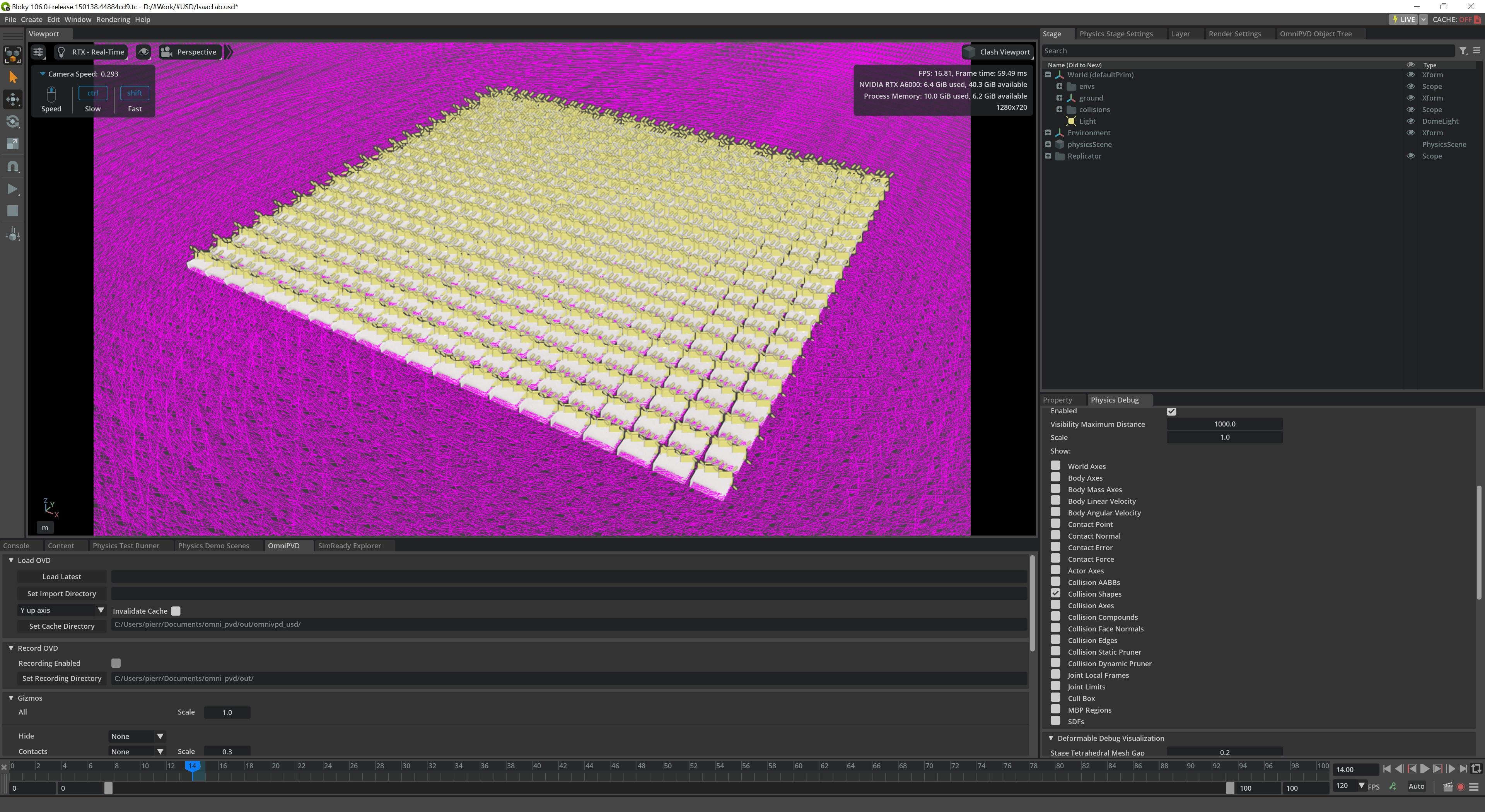Uncheck the Collision Shapes checkbox

click(x=1055, y=593)
